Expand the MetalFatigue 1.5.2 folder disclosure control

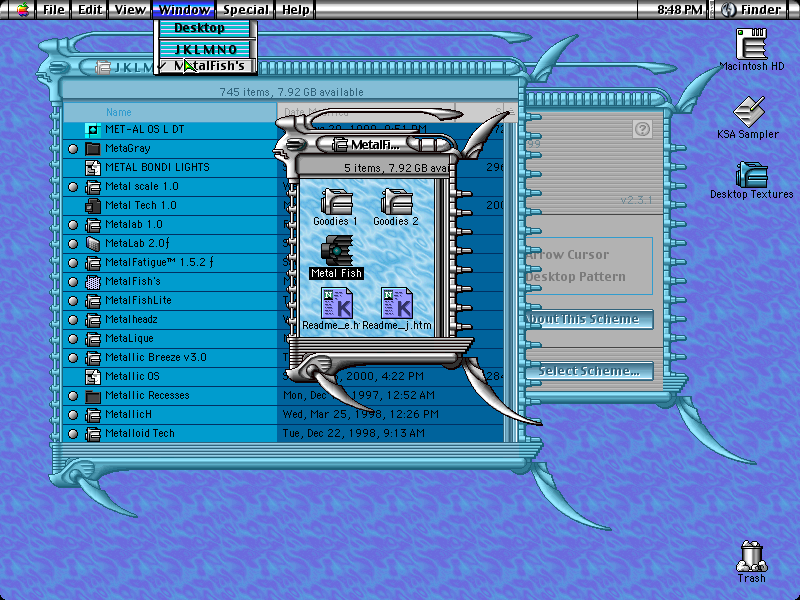click(73, 263)
